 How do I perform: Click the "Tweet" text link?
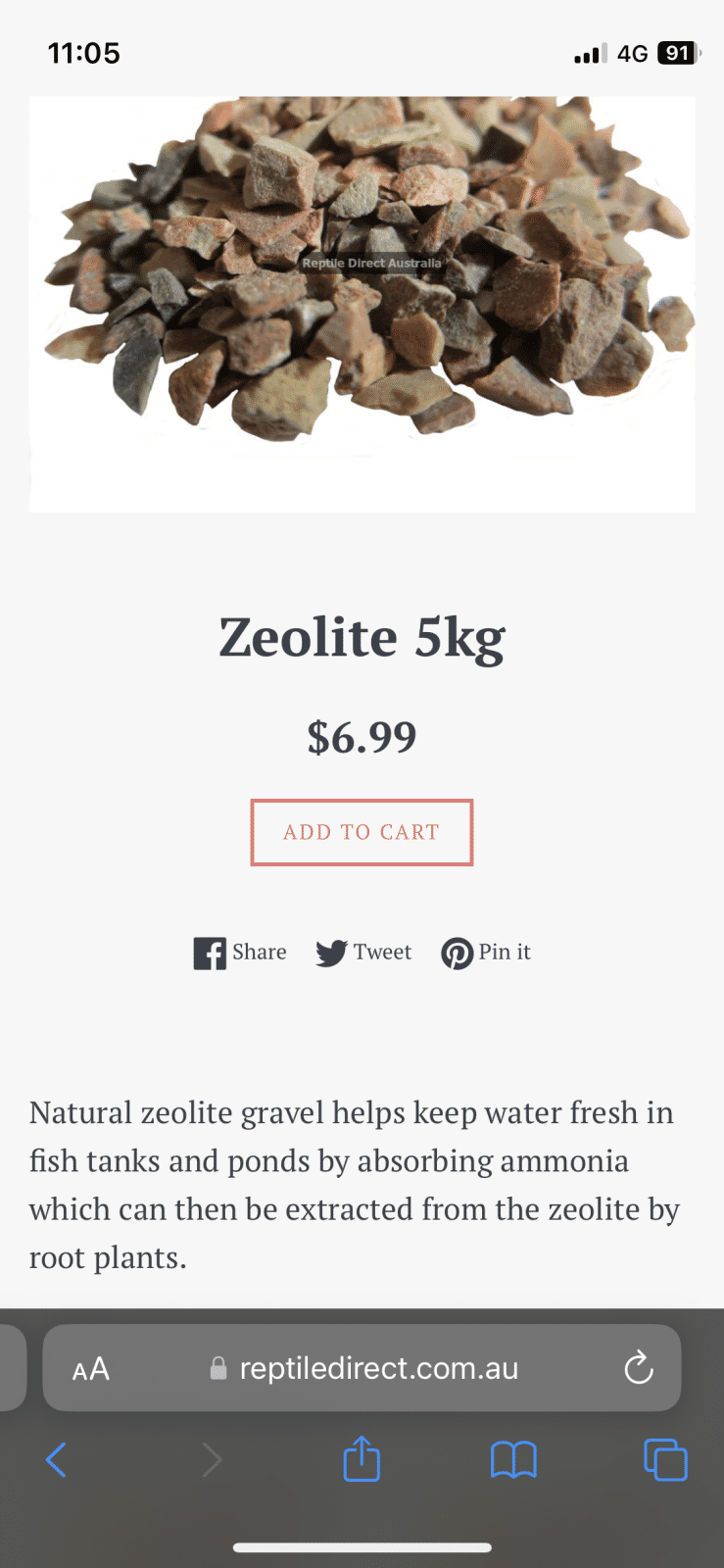tap(382, 953)
